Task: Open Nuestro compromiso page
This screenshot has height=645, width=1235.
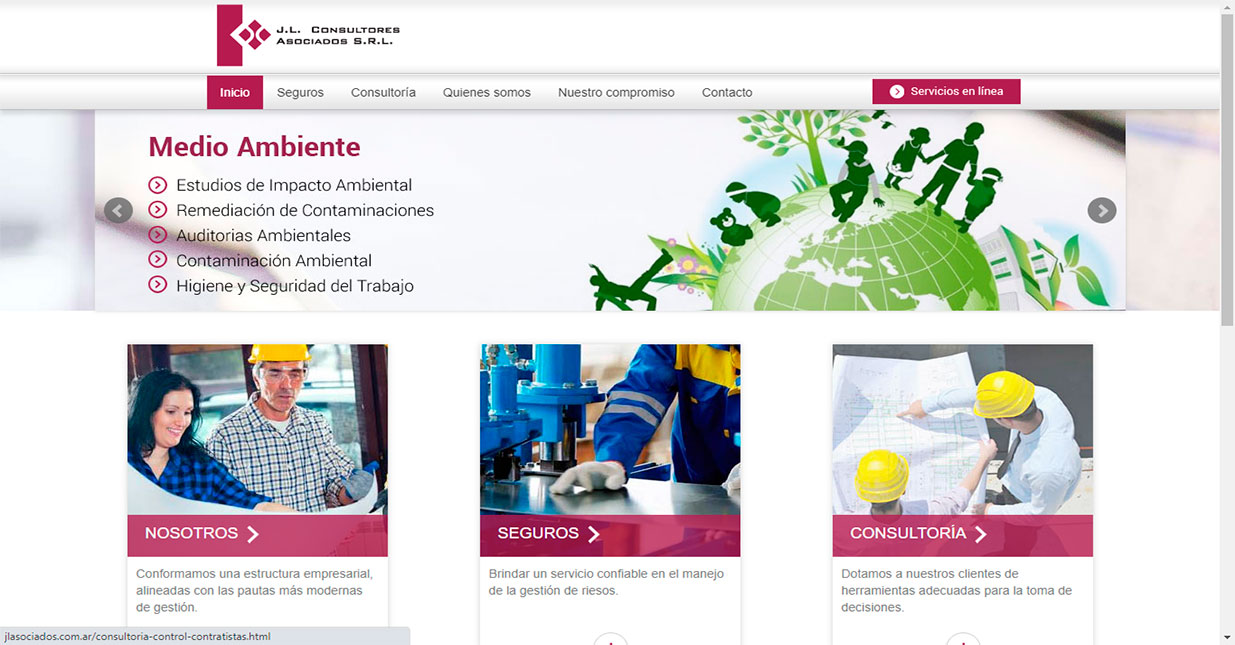Action: (616, 92)
